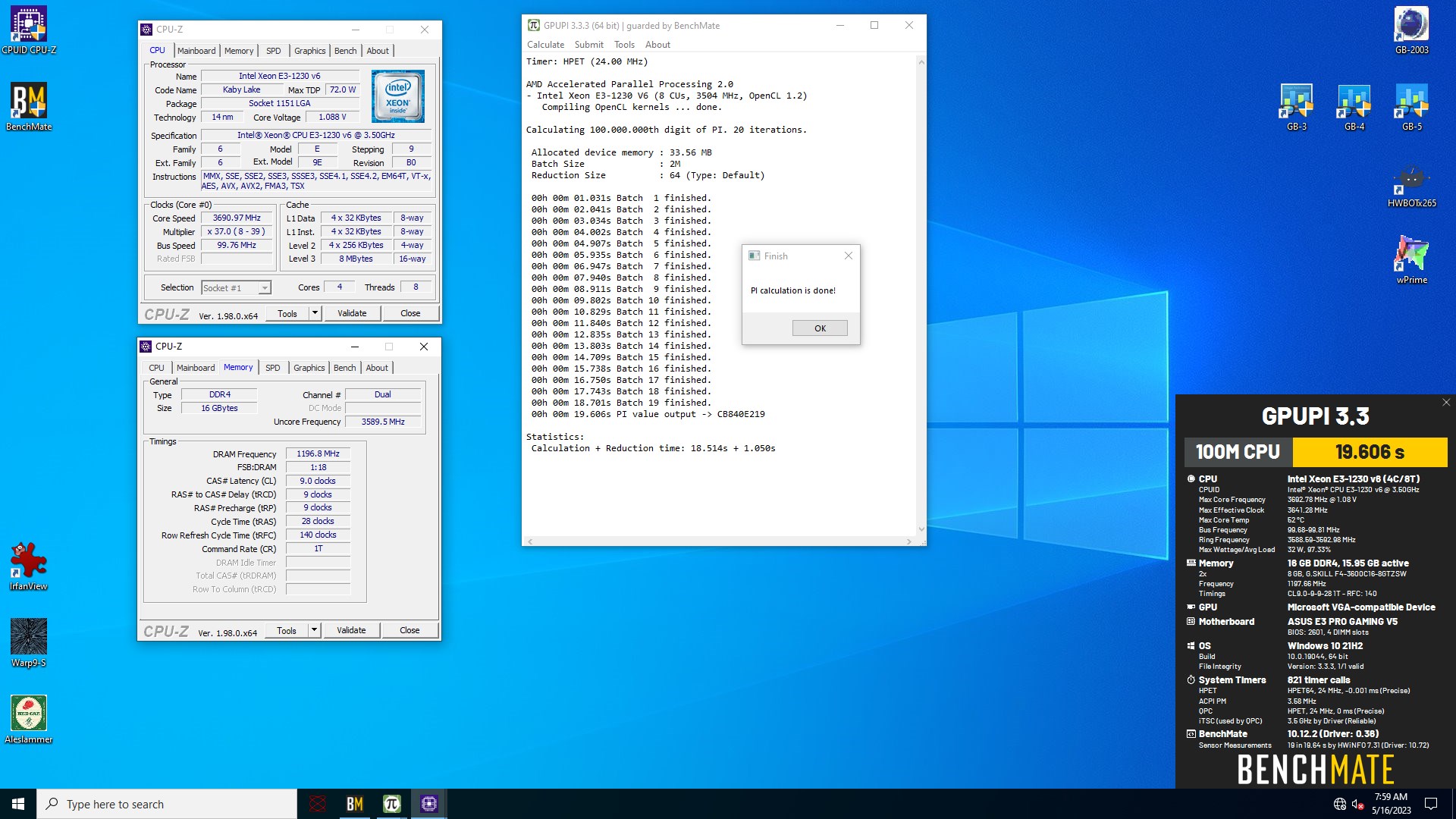Screen dimensions: 1456x819
Task: Expand Tools dropdown arrow in top CPU-Z
Action: pyautogui.click(x=315, y=313)
